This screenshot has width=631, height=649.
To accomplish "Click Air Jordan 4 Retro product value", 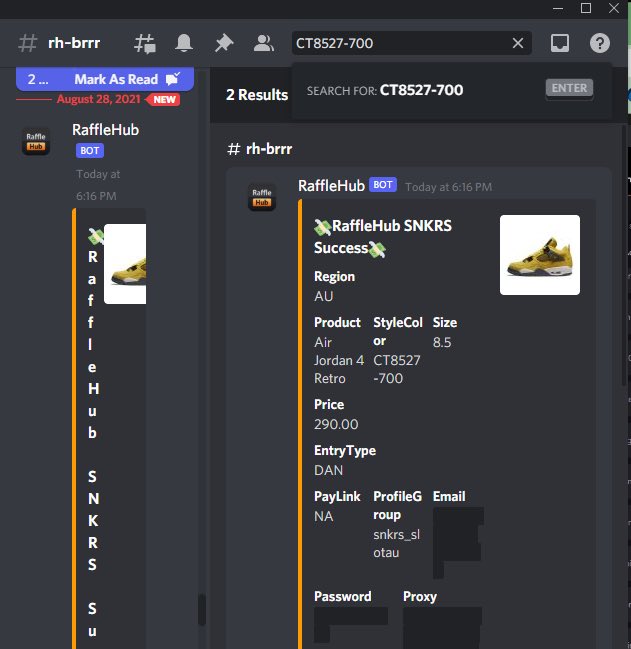I will pos(339,361).
